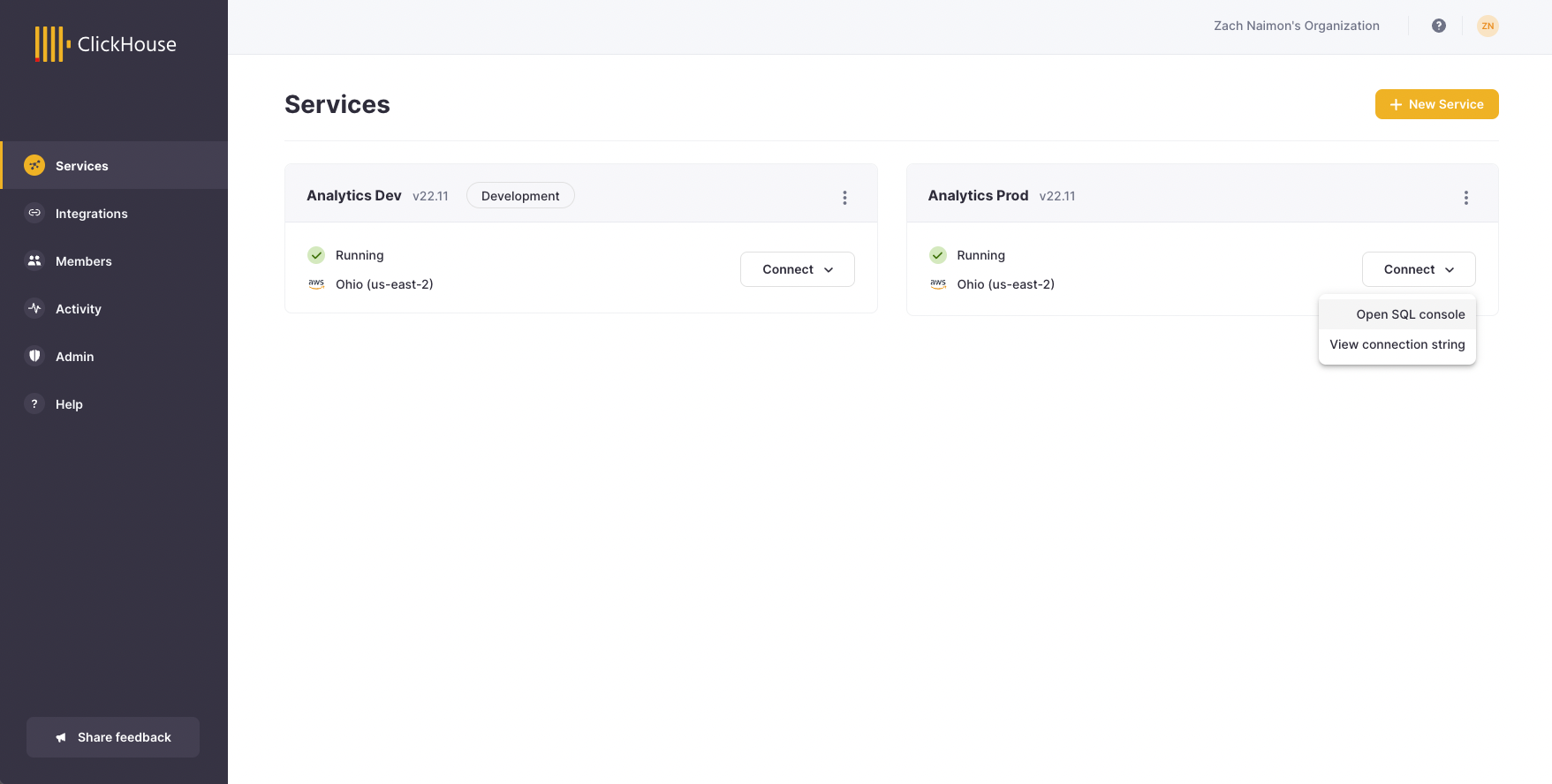Click the Integrations link icon
Viewport: 1552px width, 784px height.
point(34,213)
